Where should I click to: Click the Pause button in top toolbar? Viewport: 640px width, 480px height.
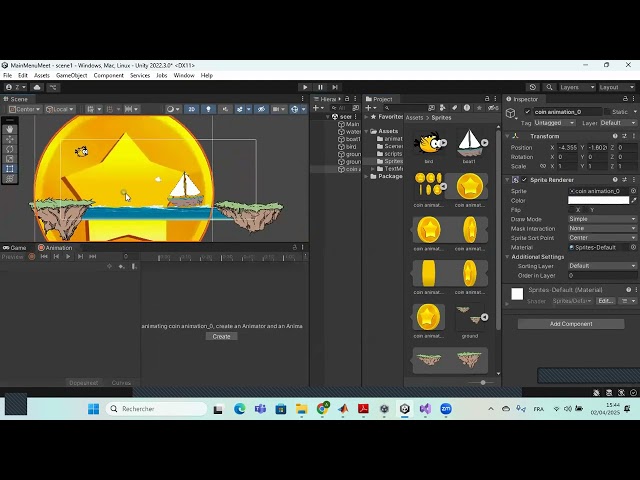pos(320,87)
